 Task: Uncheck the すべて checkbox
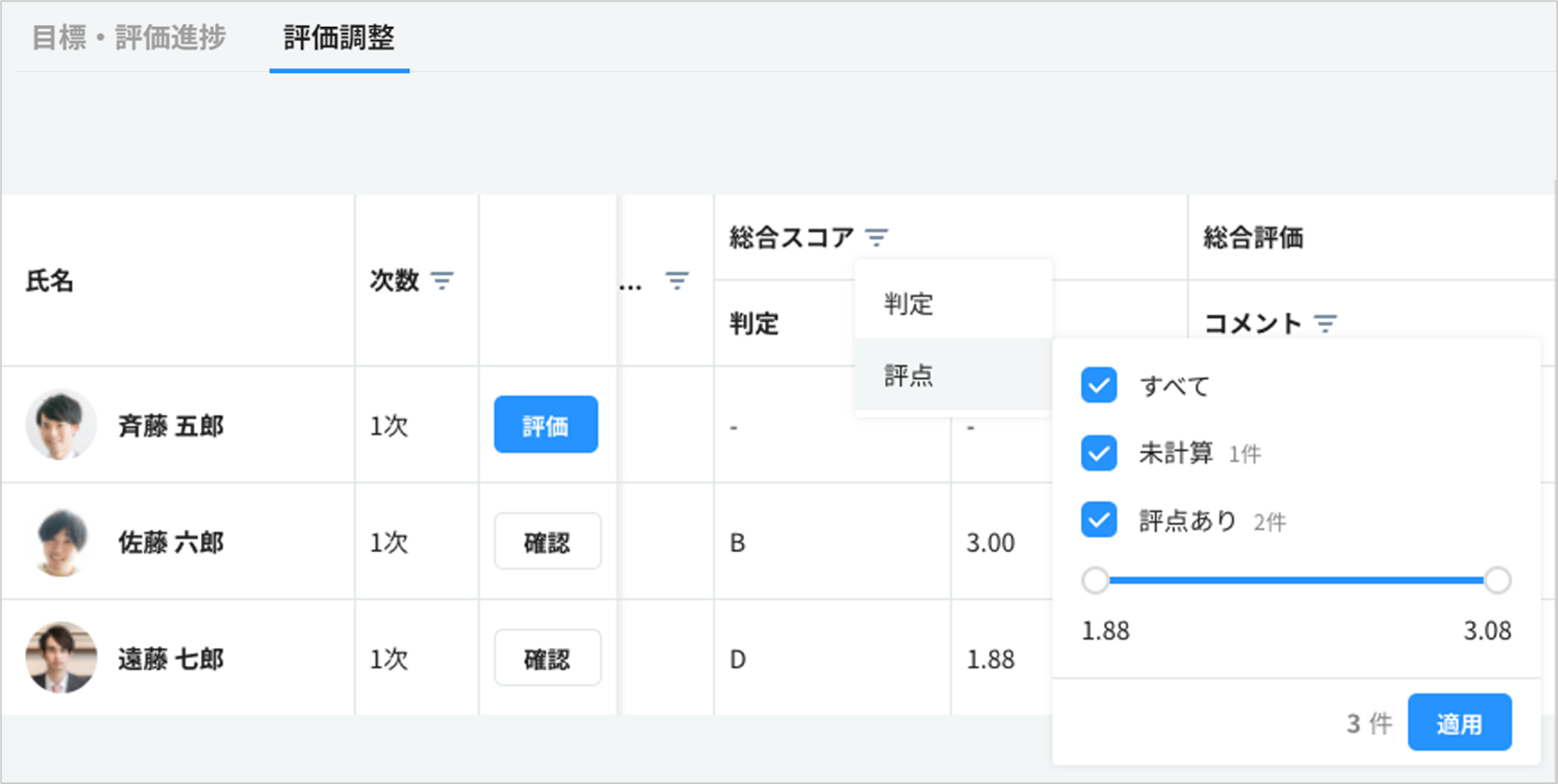[x=1099, y=385]
